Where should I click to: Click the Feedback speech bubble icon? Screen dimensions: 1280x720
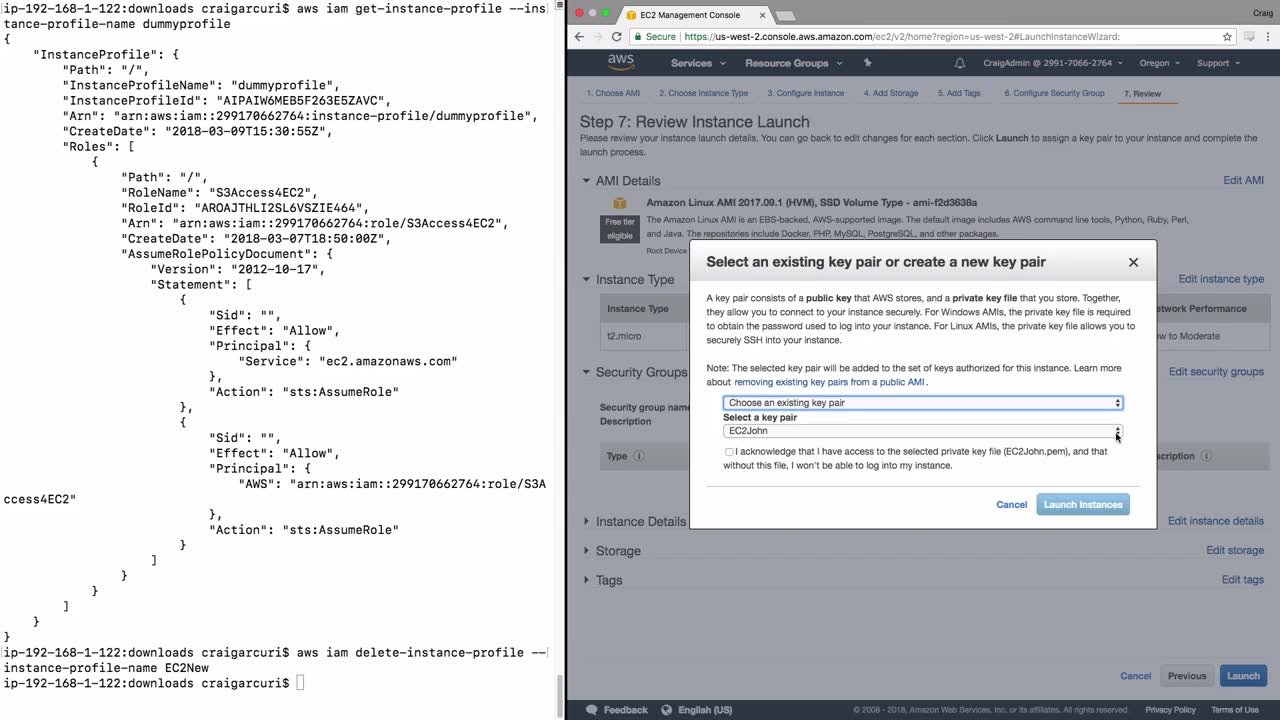coord(592,710)
